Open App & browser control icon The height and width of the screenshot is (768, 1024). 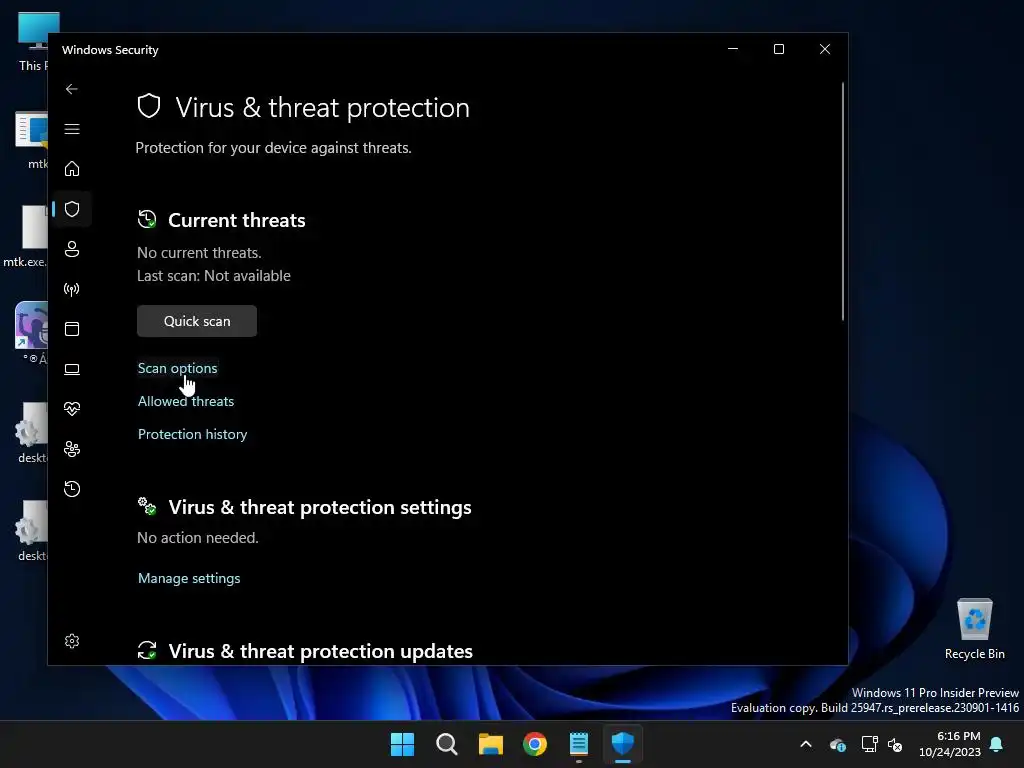[72, 328]
